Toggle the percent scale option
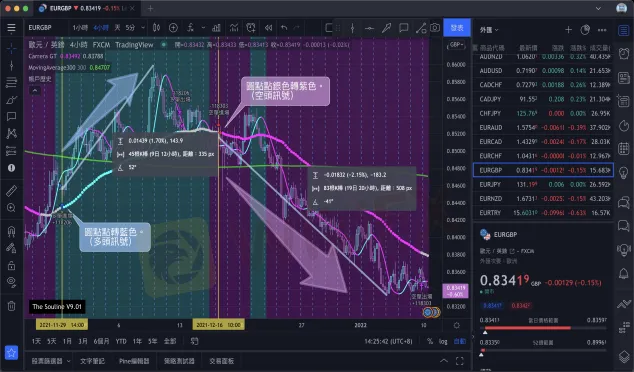Viewport: 634px width, 372px height. click(x=429, y=341)
